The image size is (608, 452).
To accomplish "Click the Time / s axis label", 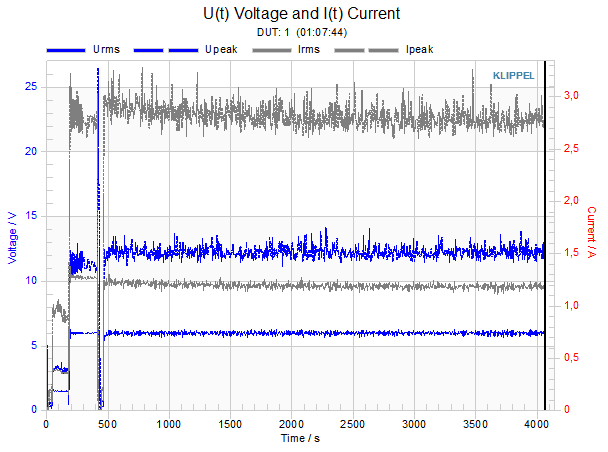I will click(300, 438).
